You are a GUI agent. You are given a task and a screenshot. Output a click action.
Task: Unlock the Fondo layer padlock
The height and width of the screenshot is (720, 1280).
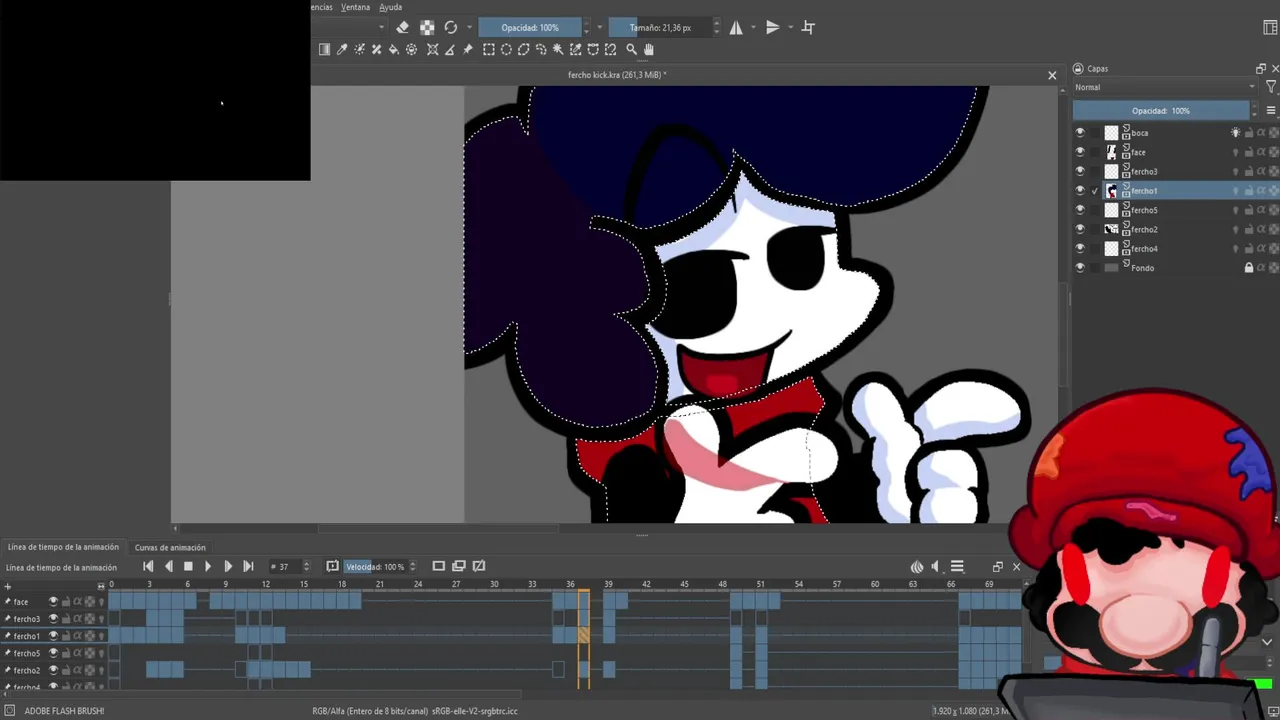pos(1248,268)
